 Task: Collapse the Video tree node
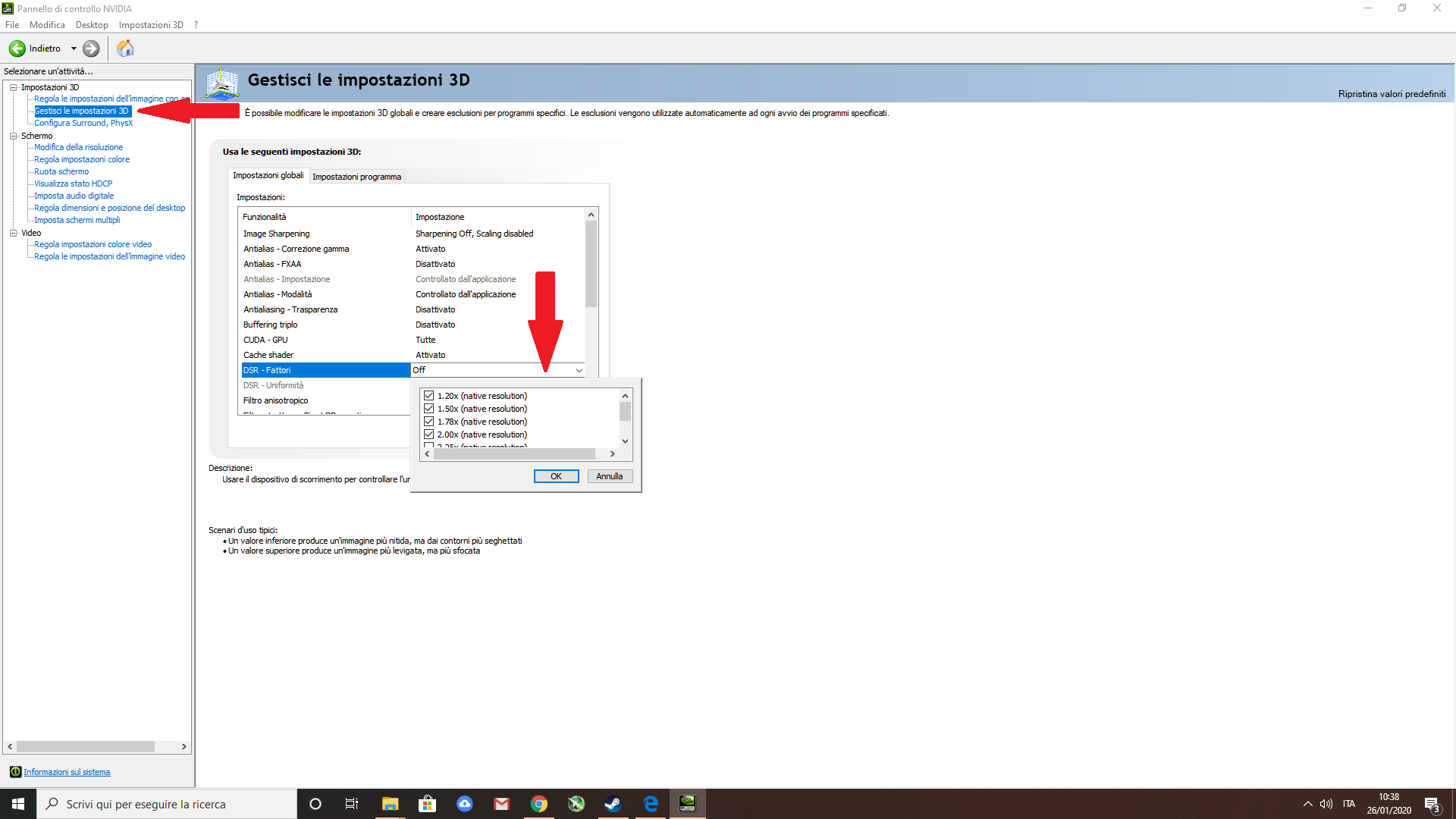(13, 233)
